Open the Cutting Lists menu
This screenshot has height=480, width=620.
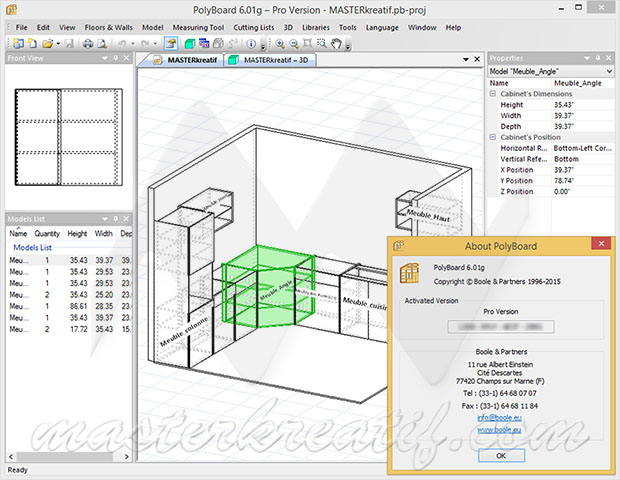(253, 28)
